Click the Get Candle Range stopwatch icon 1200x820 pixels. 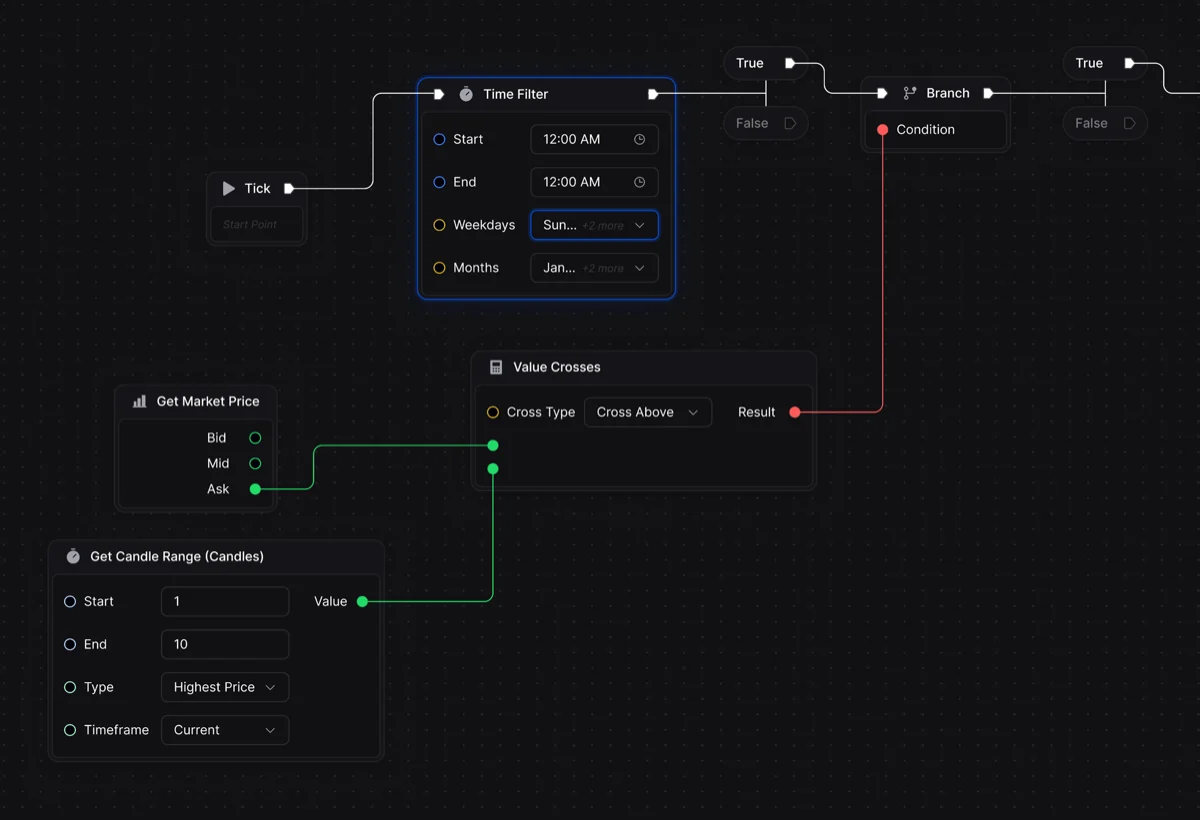coord(73,556)
